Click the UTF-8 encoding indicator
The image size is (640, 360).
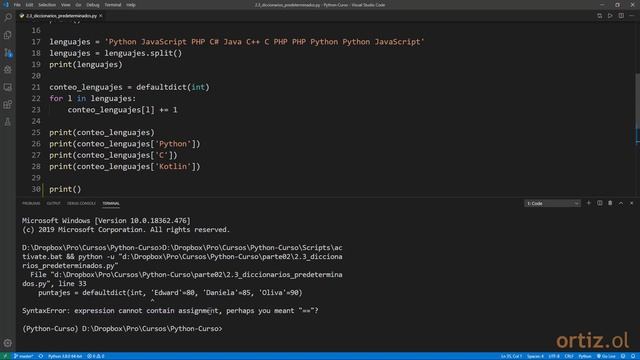coord(554,356)
